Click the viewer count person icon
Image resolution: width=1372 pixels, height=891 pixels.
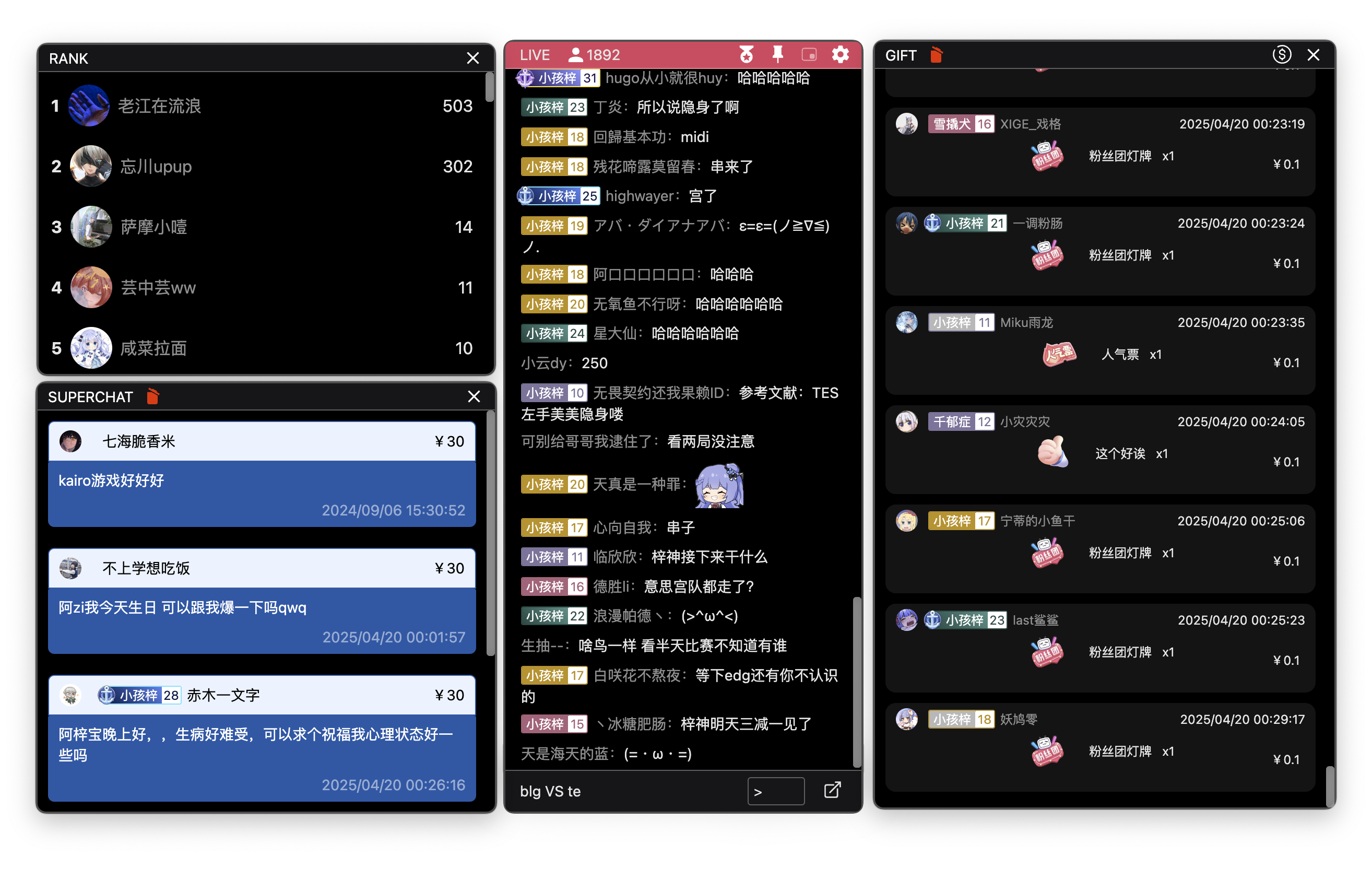[x=575, y=55]
